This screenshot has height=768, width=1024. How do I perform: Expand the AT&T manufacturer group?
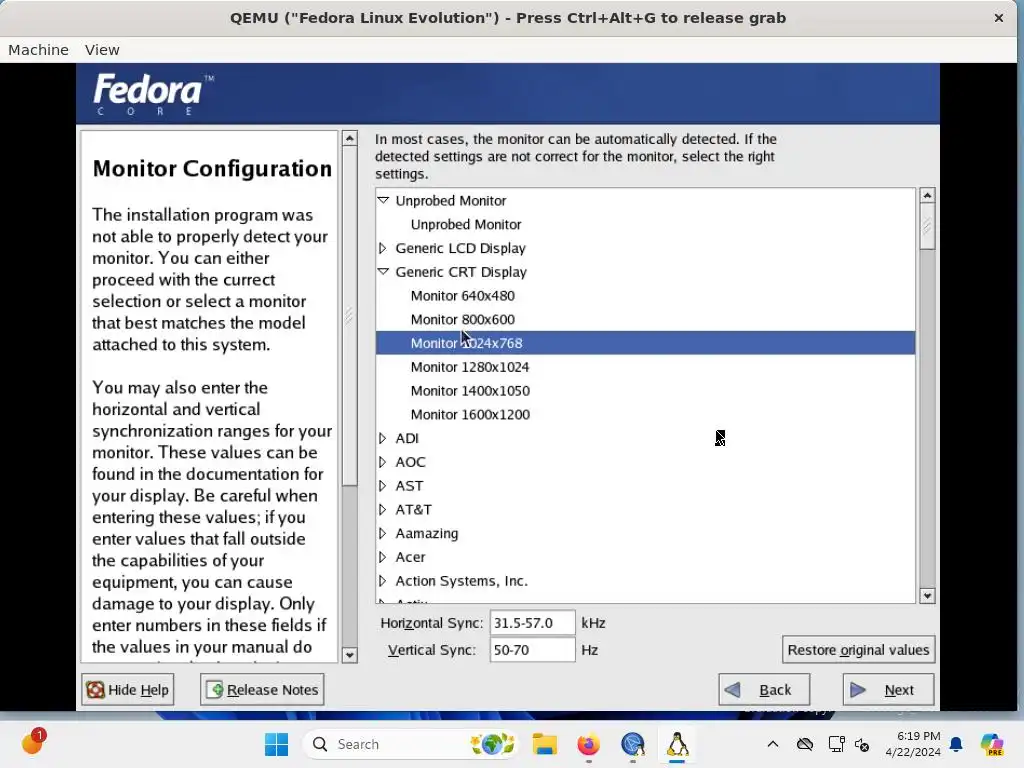[383, 509]
